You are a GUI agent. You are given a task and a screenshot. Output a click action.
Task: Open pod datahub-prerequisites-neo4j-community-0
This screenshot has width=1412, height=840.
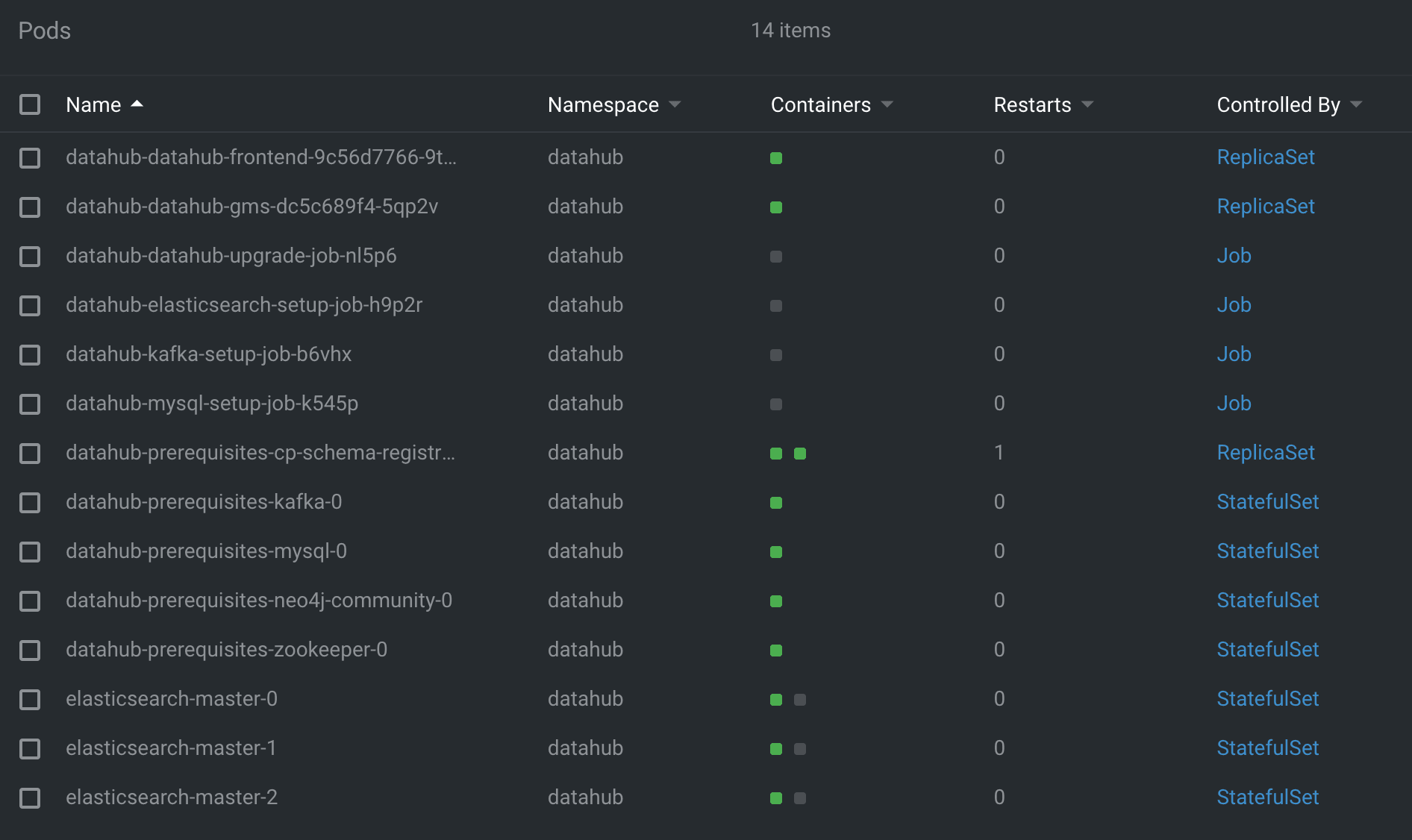coord(259,601)
